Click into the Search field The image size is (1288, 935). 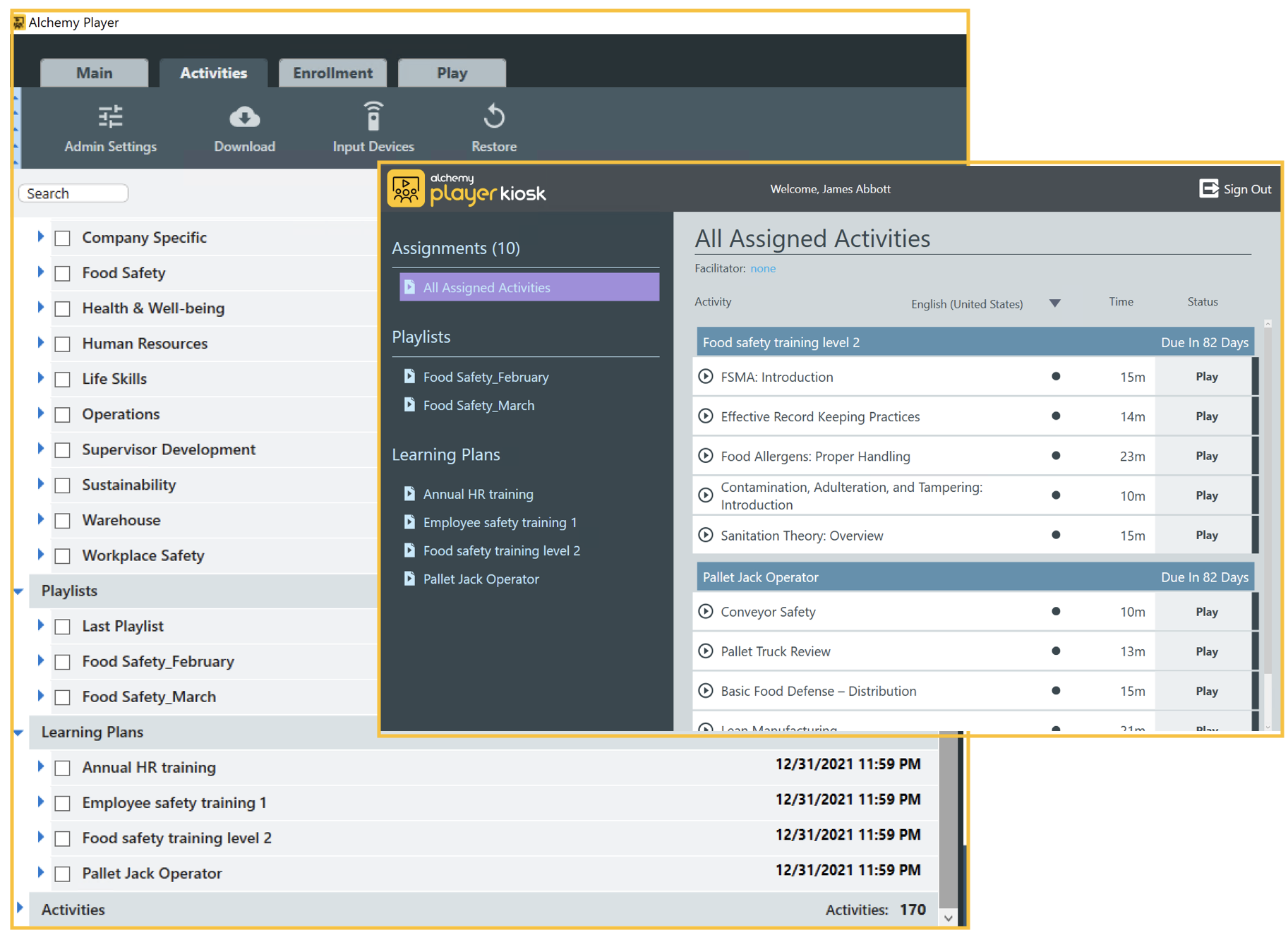click(x=73, y=193)
